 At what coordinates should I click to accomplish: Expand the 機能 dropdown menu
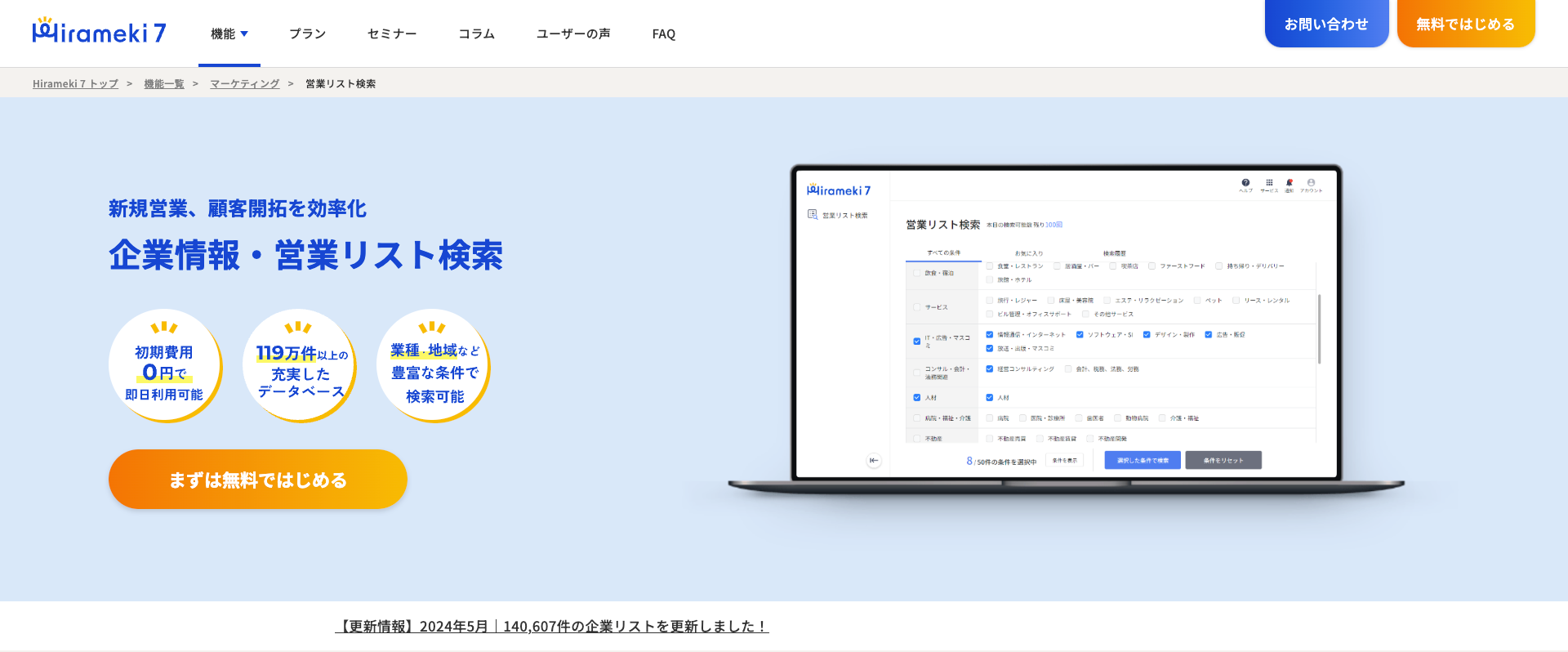click(229, 33)
